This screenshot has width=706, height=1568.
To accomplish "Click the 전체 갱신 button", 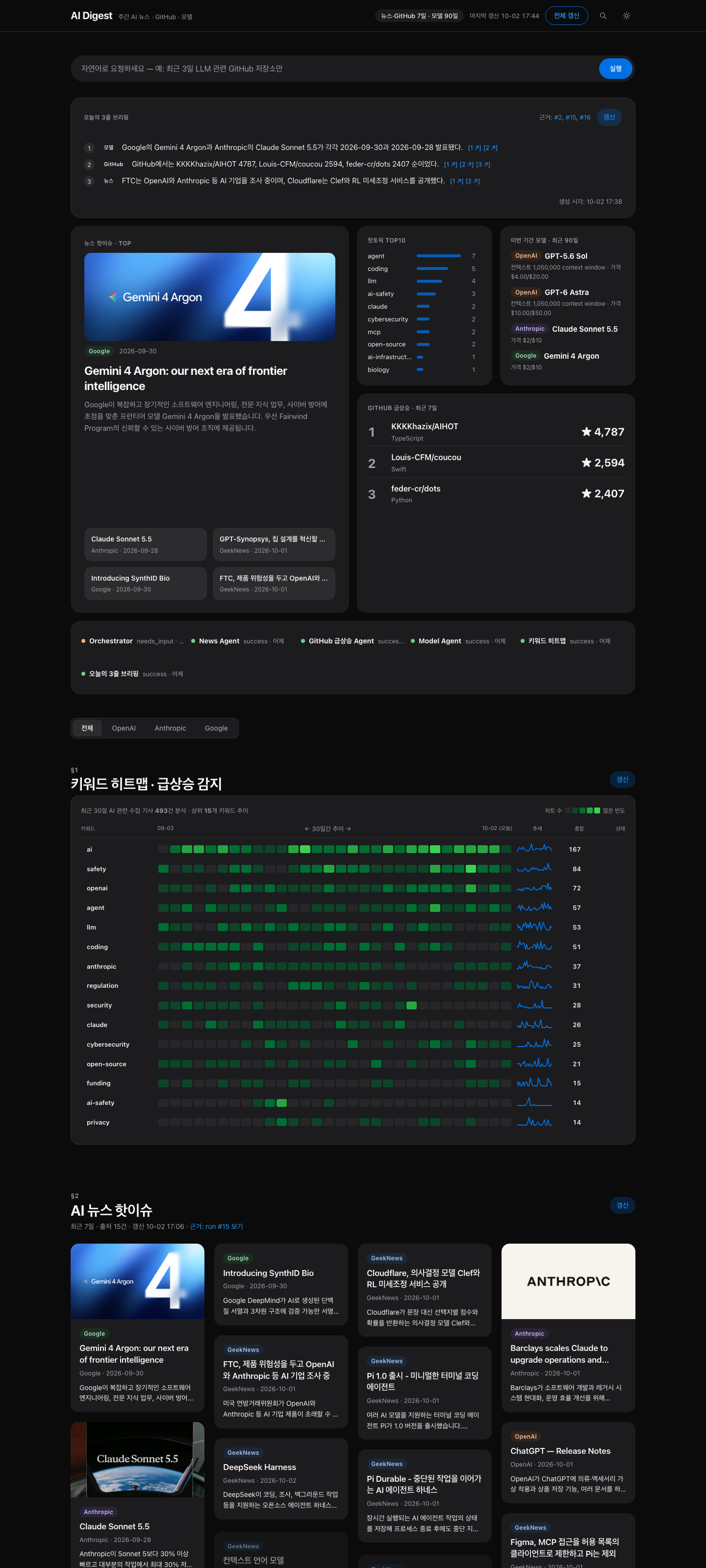I will 566,16.
